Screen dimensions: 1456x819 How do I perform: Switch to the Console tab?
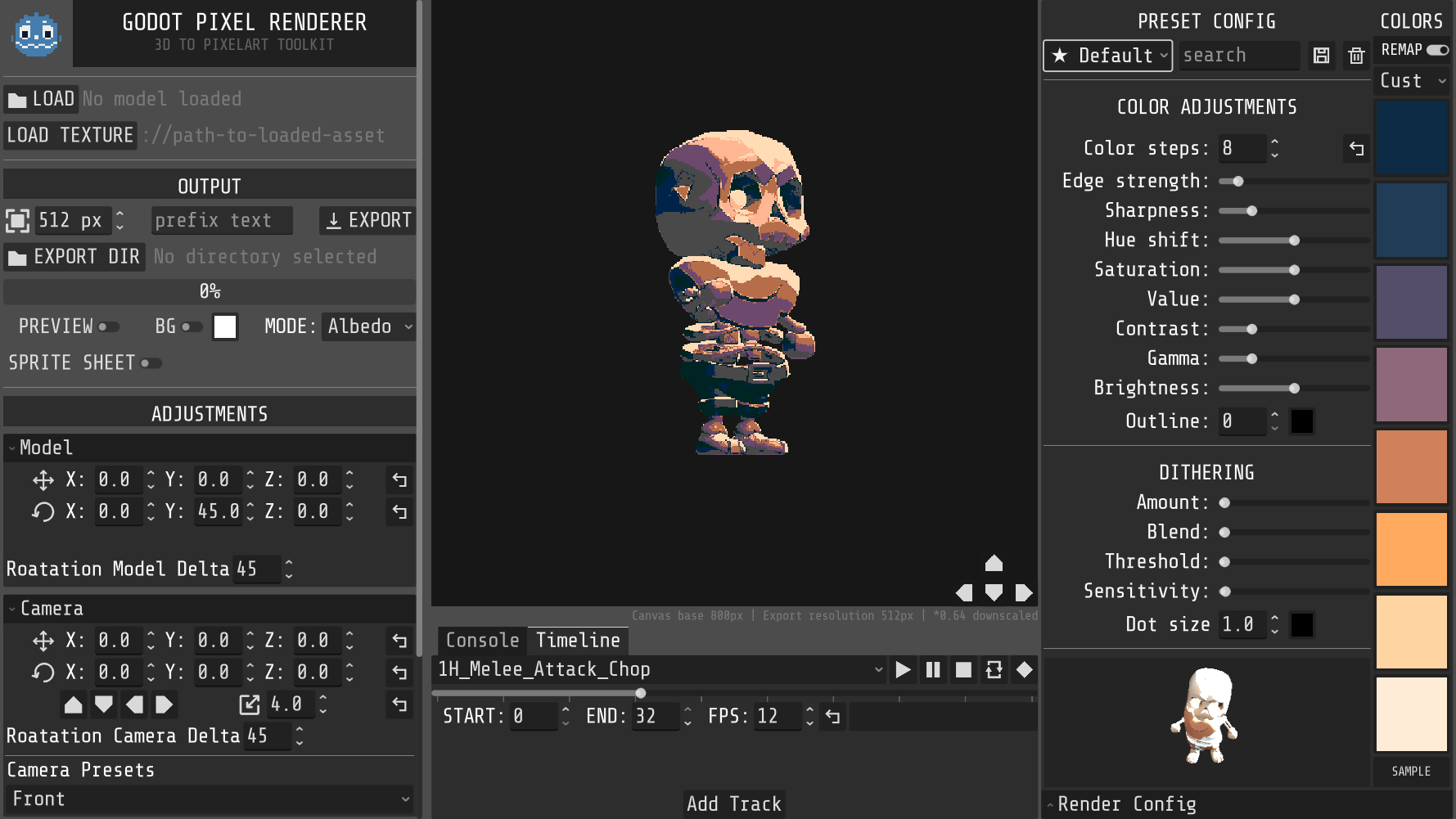coord(482,641)
